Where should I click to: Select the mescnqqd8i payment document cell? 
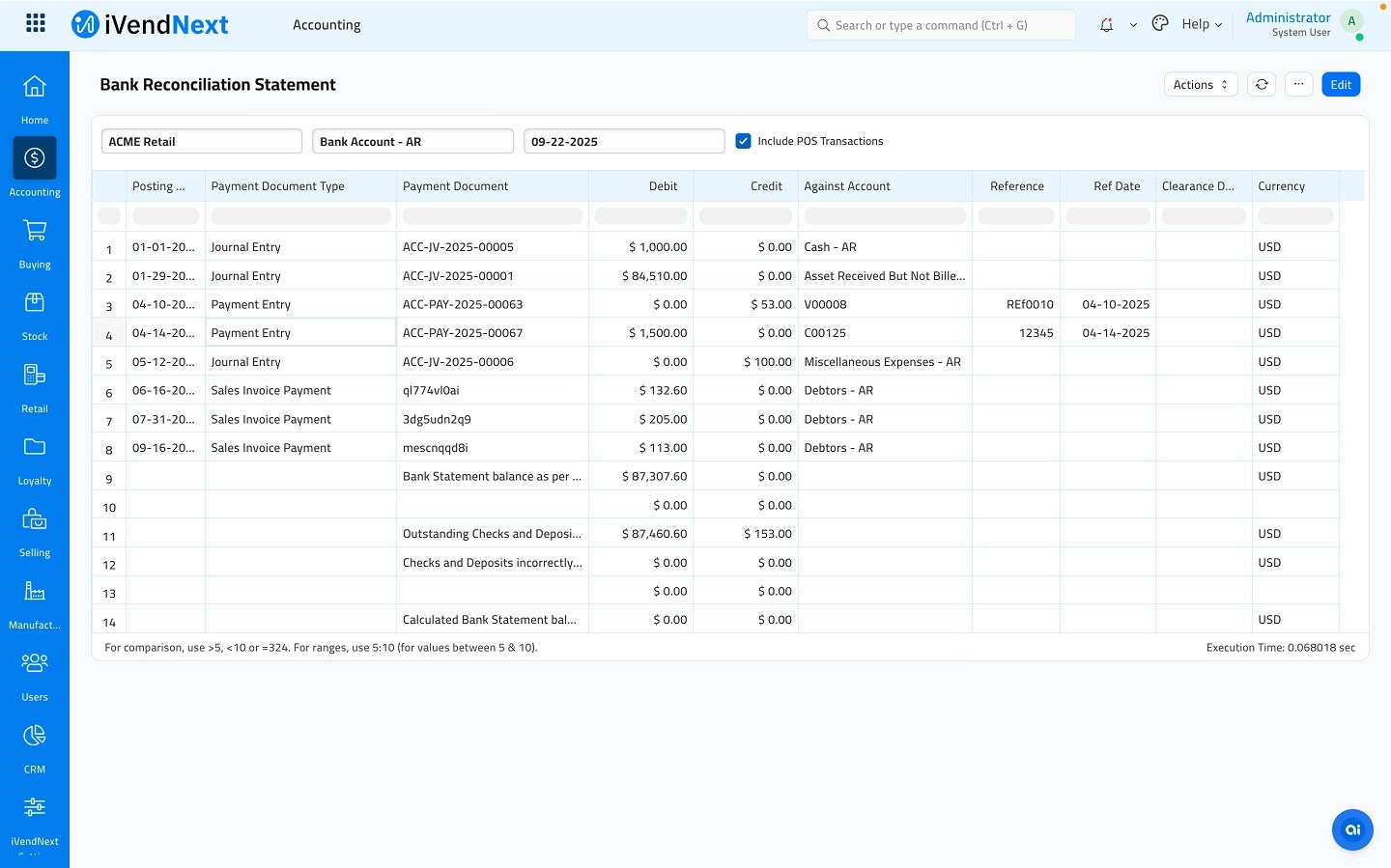(x=493, y=448)
